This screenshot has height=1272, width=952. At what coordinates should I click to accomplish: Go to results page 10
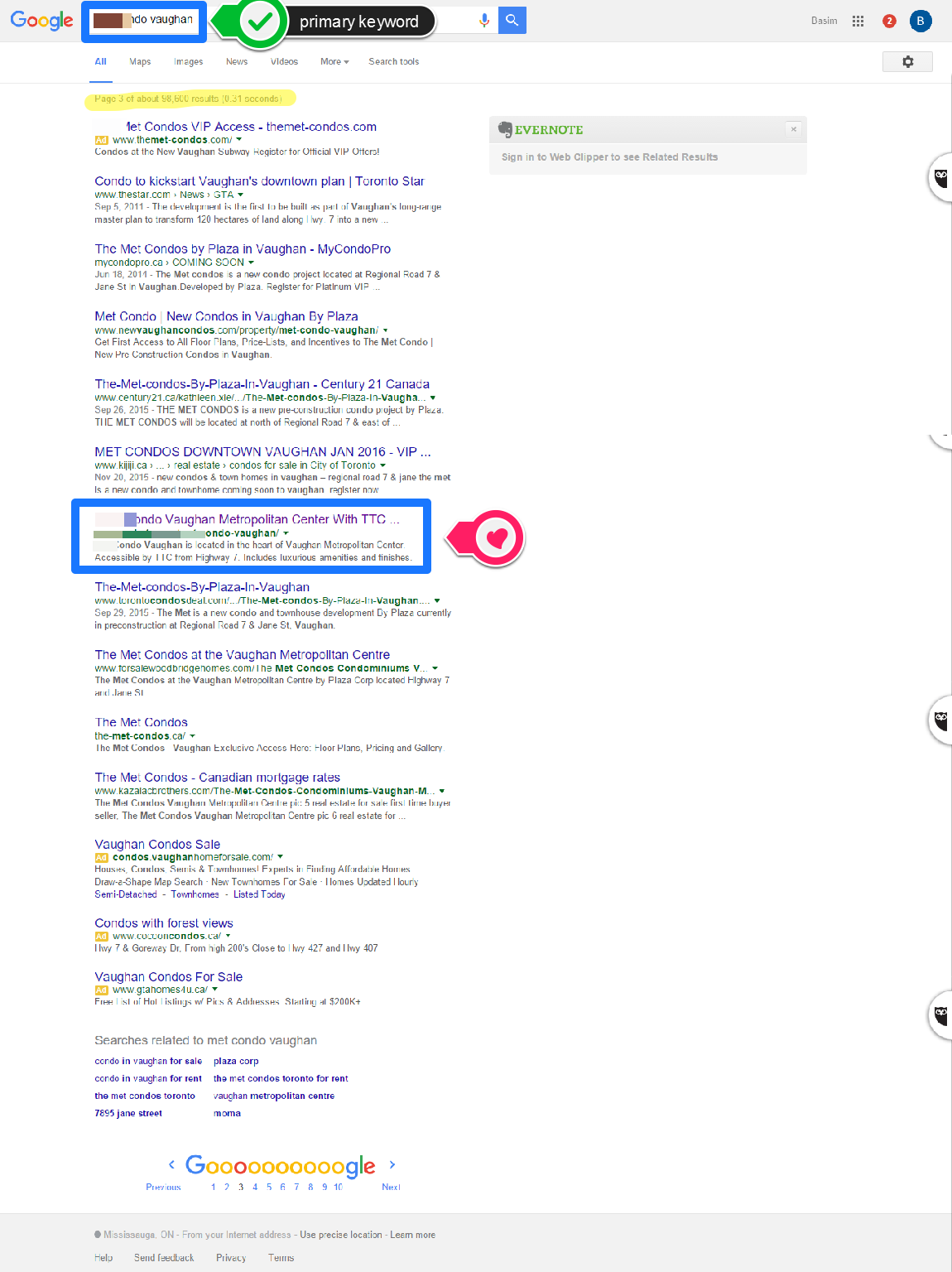(338, 1187)
